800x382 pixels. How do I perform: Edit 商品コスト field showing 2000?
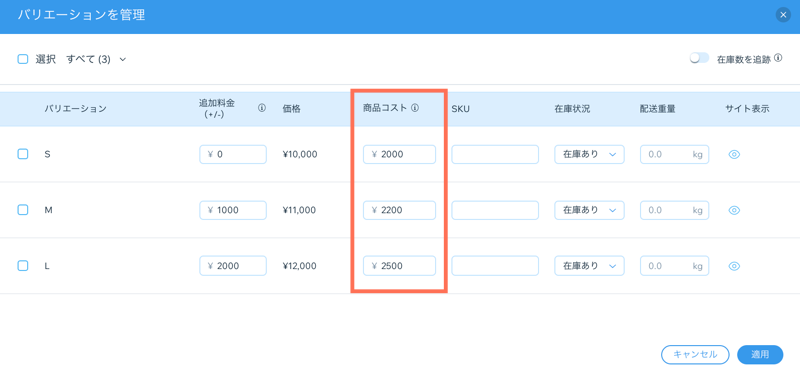pos(399,155)
